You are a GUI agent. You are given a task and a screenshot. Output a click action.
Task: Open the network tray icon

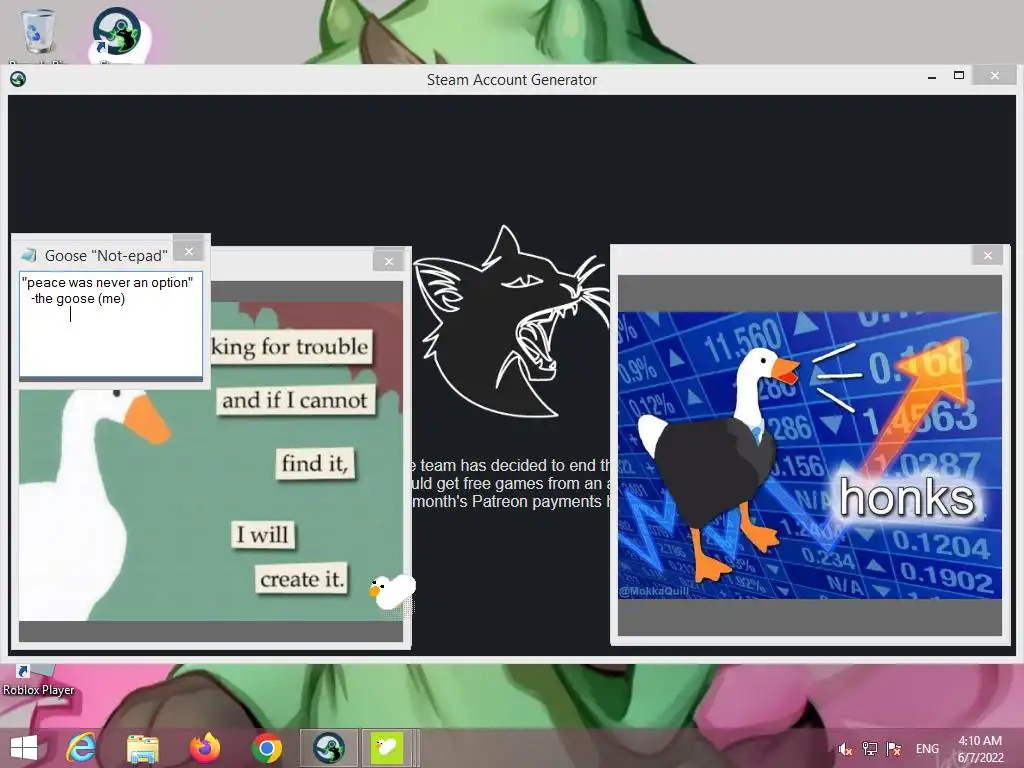click(x=869, y=749)
